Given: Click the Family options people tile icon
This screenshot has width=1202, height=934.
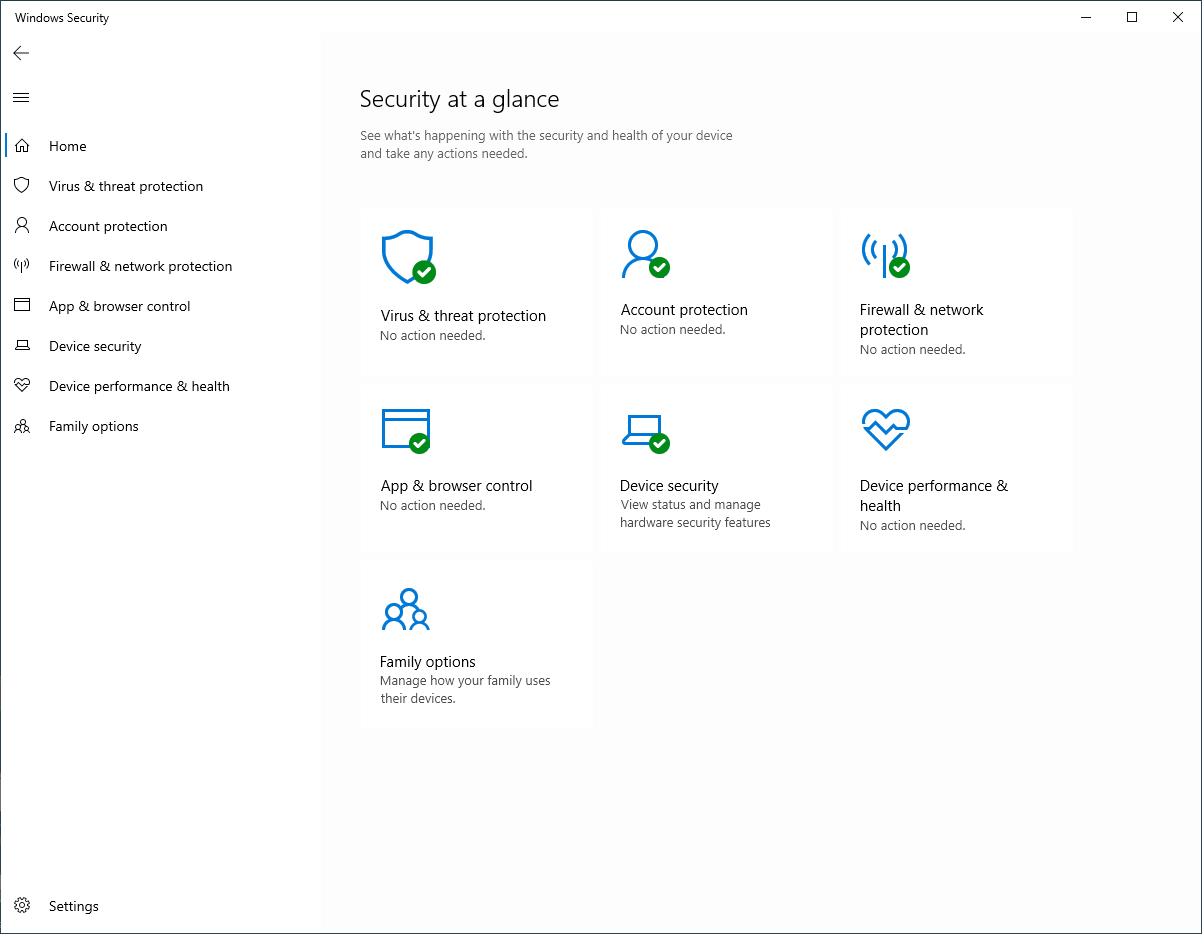Looking at the screenshot, I should tap(405, 609).
